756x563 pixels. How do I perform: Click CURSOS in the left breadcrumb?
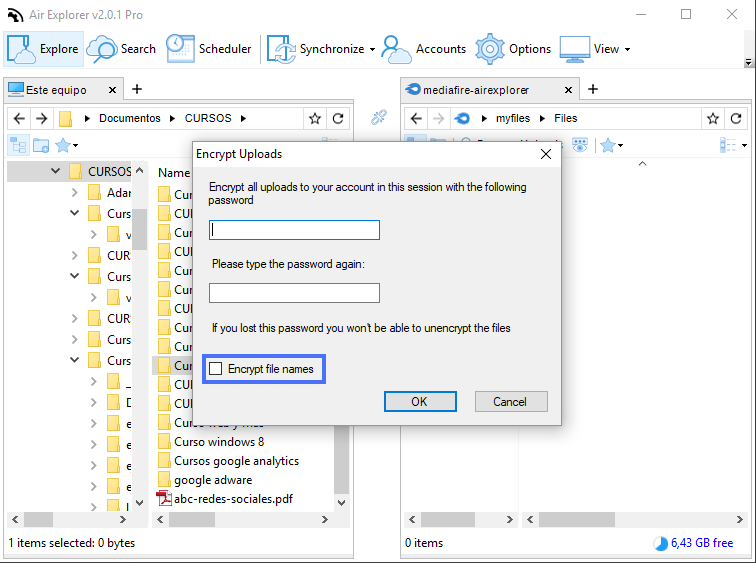(x=208, y=118)
